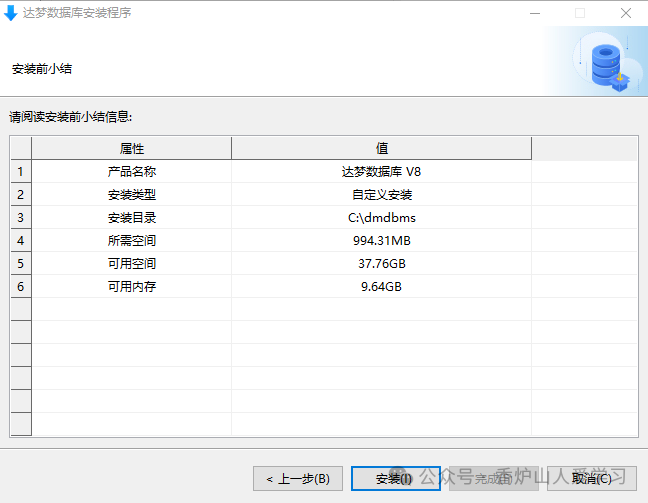Image resolution: width=648 pixels, height=503 pixels.
Task: Select the 自定义安装 value cell
Action: (381, 194)
